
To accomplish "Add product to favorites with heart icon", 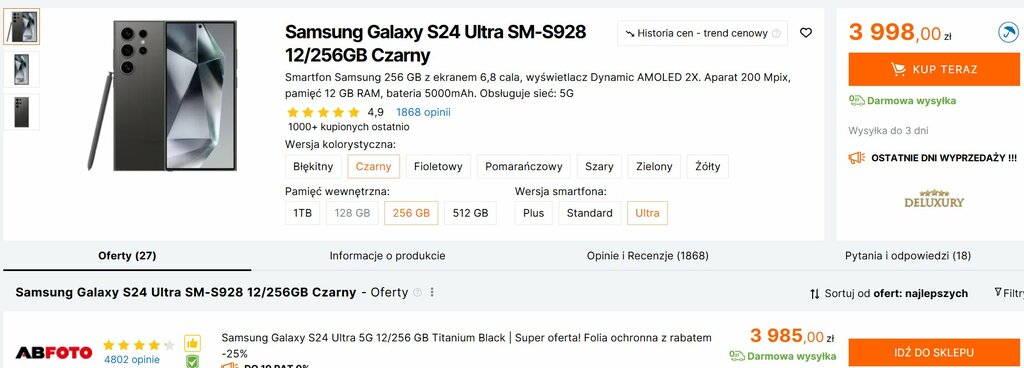I will 806,33.
